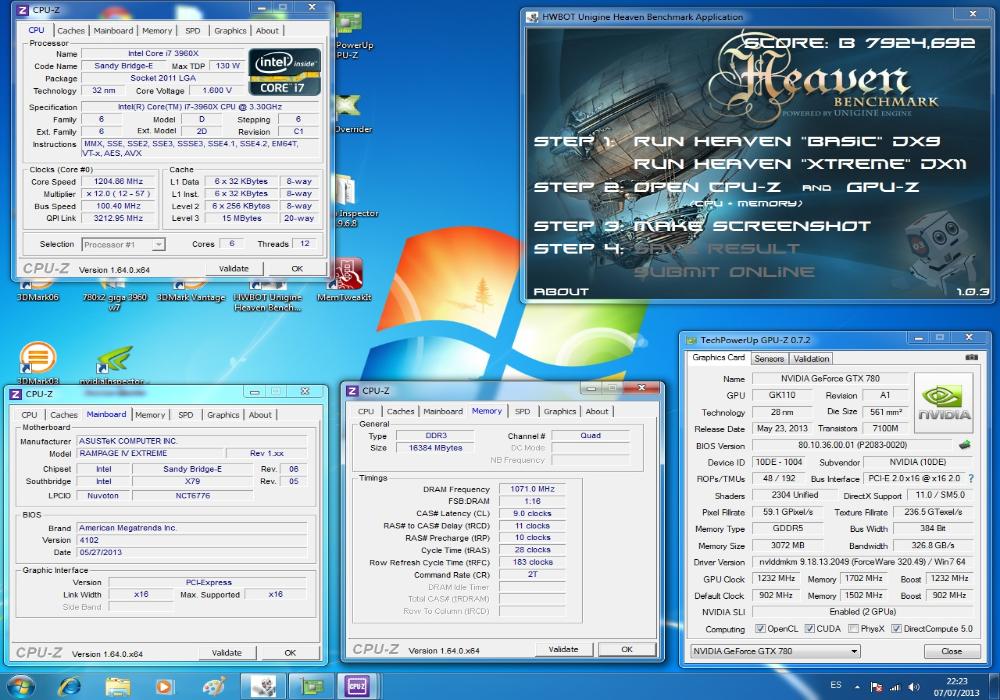The image size is (1000, 700).
Task: Switch to Caches tab in top CPU-Z window
Action: 71,31
